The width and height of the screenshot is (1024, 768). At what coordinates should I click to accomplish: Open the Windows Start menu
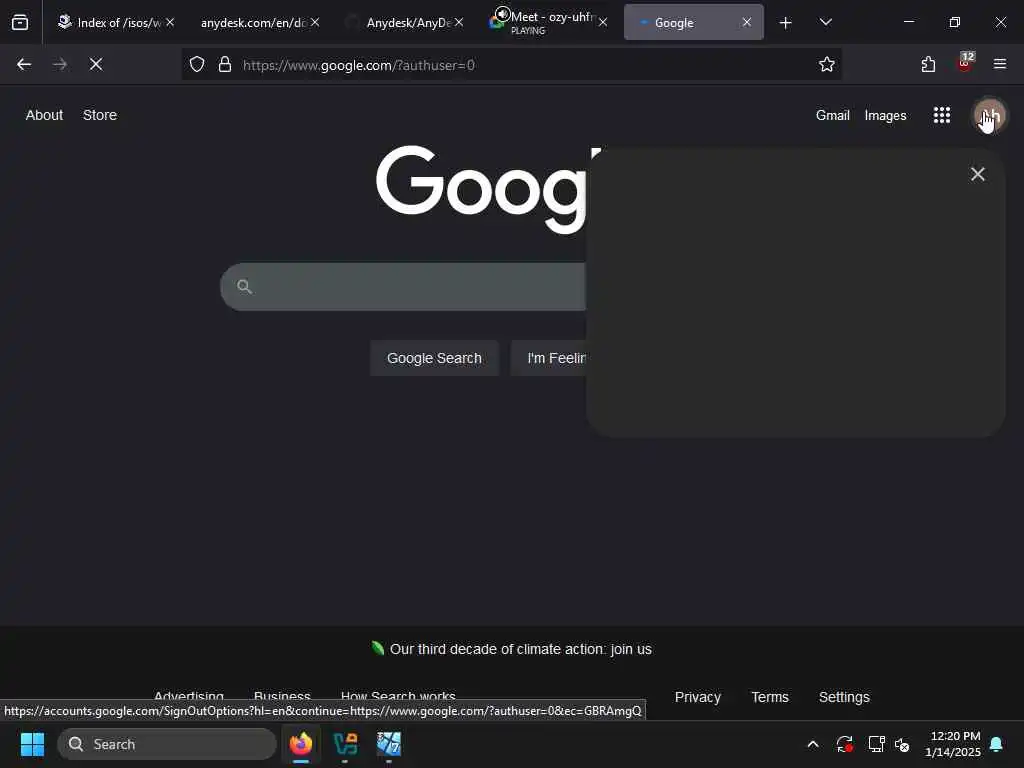coord(32,744)
